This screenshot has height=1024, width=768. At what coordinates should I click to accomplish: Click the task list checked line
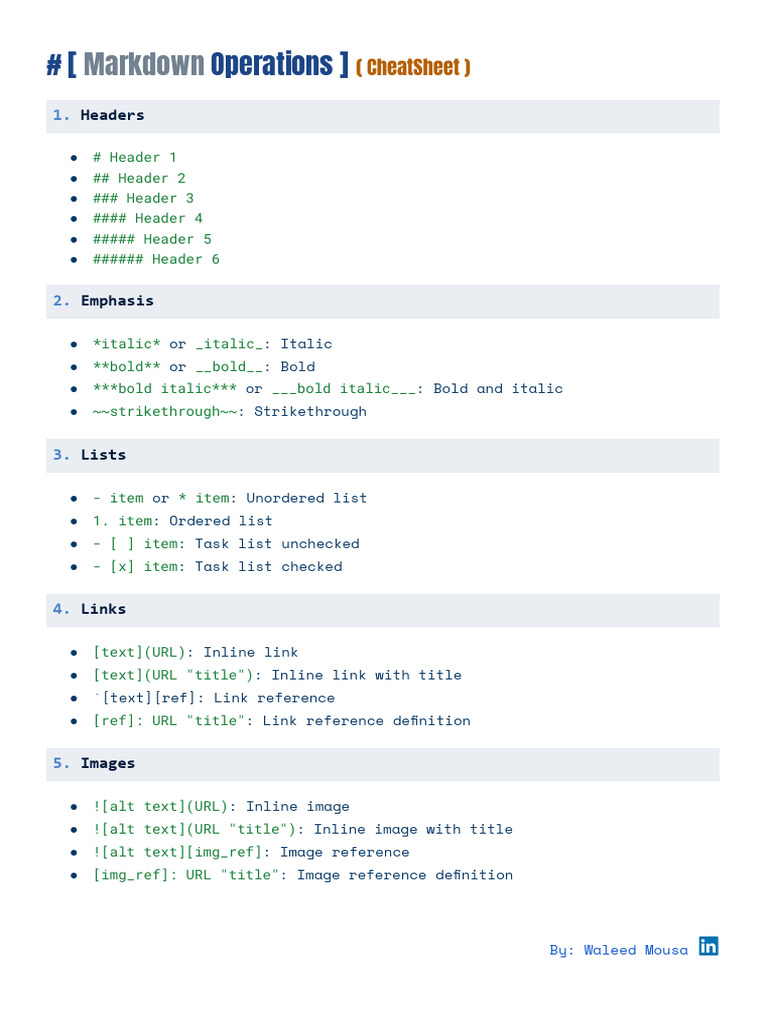point(218,566)
